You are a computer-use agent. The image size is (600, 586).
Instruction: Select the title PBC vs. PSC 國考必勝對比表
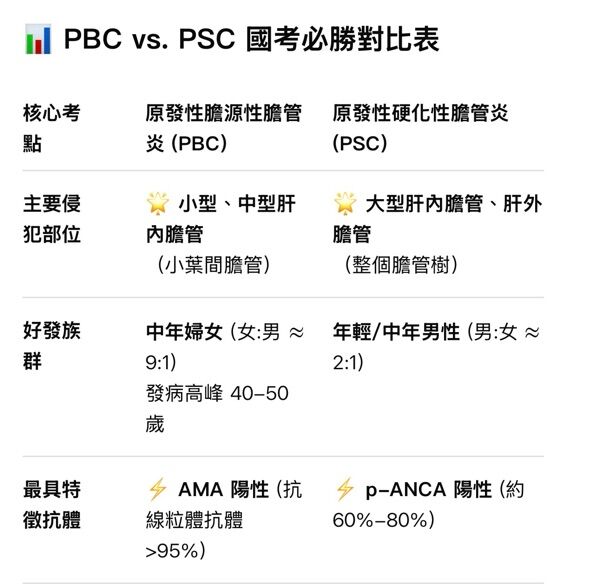pyautogui.click(x=251, y=39)
